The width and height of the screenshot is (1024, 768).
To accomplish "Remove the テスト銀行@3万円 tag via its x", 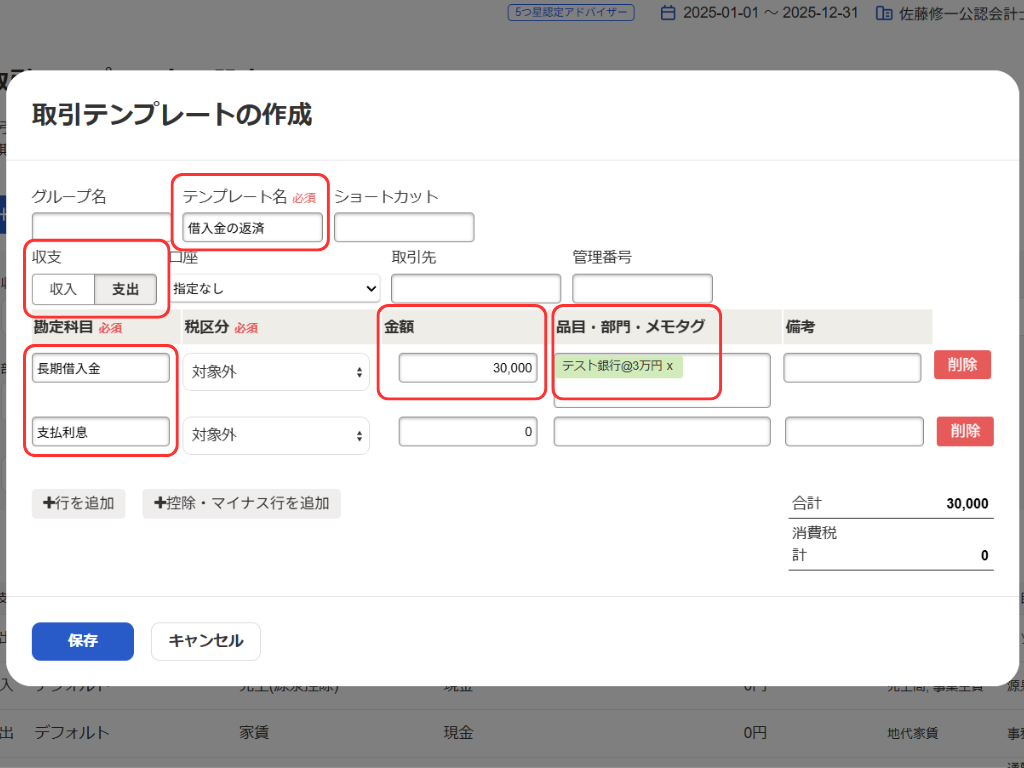I will (x=670, y=366).
